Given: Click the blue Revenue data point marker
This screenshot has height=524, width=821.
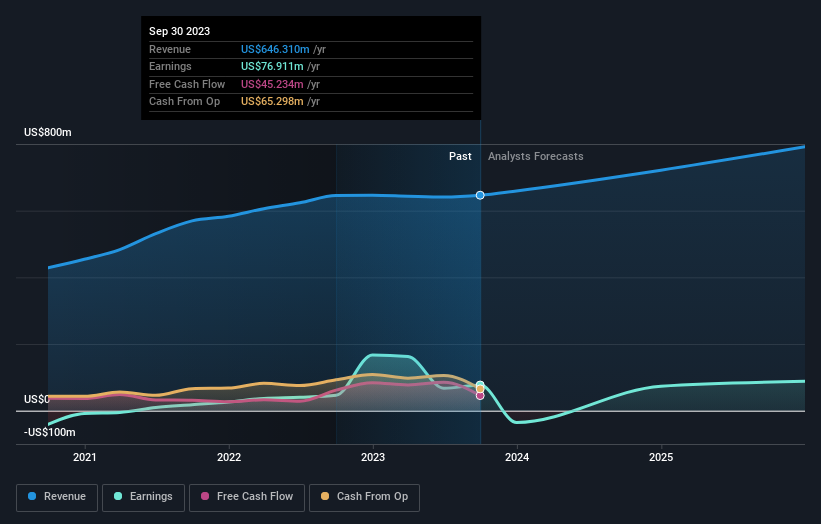Looking at the screenshot, I should pyautogui.click(x=480, y=195).
